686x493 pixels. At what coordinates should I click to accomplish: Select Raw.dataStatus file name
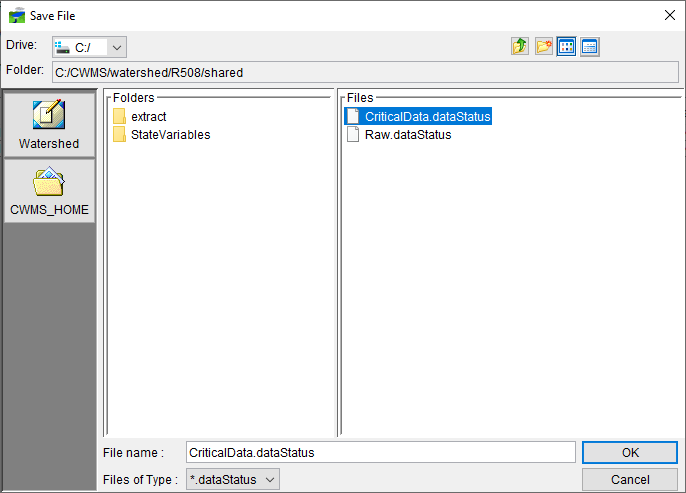[x=408, y=135]
